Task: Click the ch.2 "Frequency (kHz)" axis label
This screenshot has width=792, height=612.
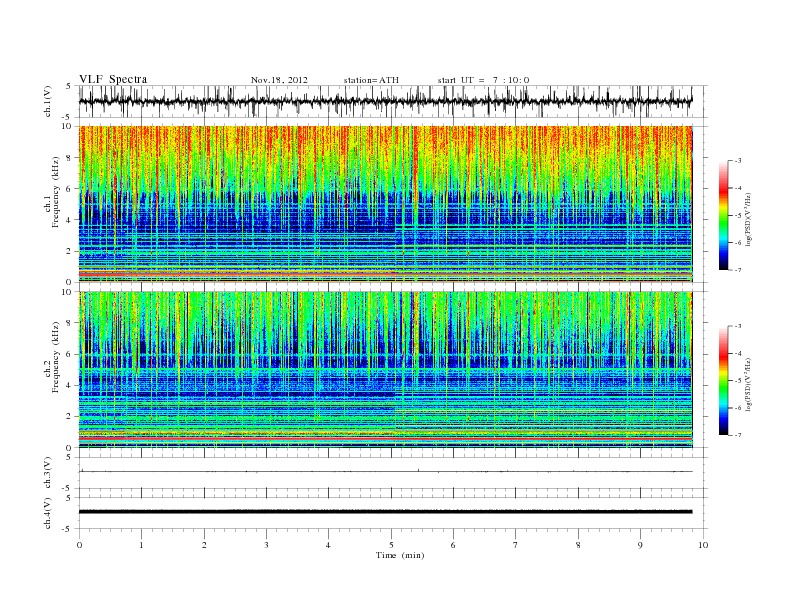Action: click(56, 357)
